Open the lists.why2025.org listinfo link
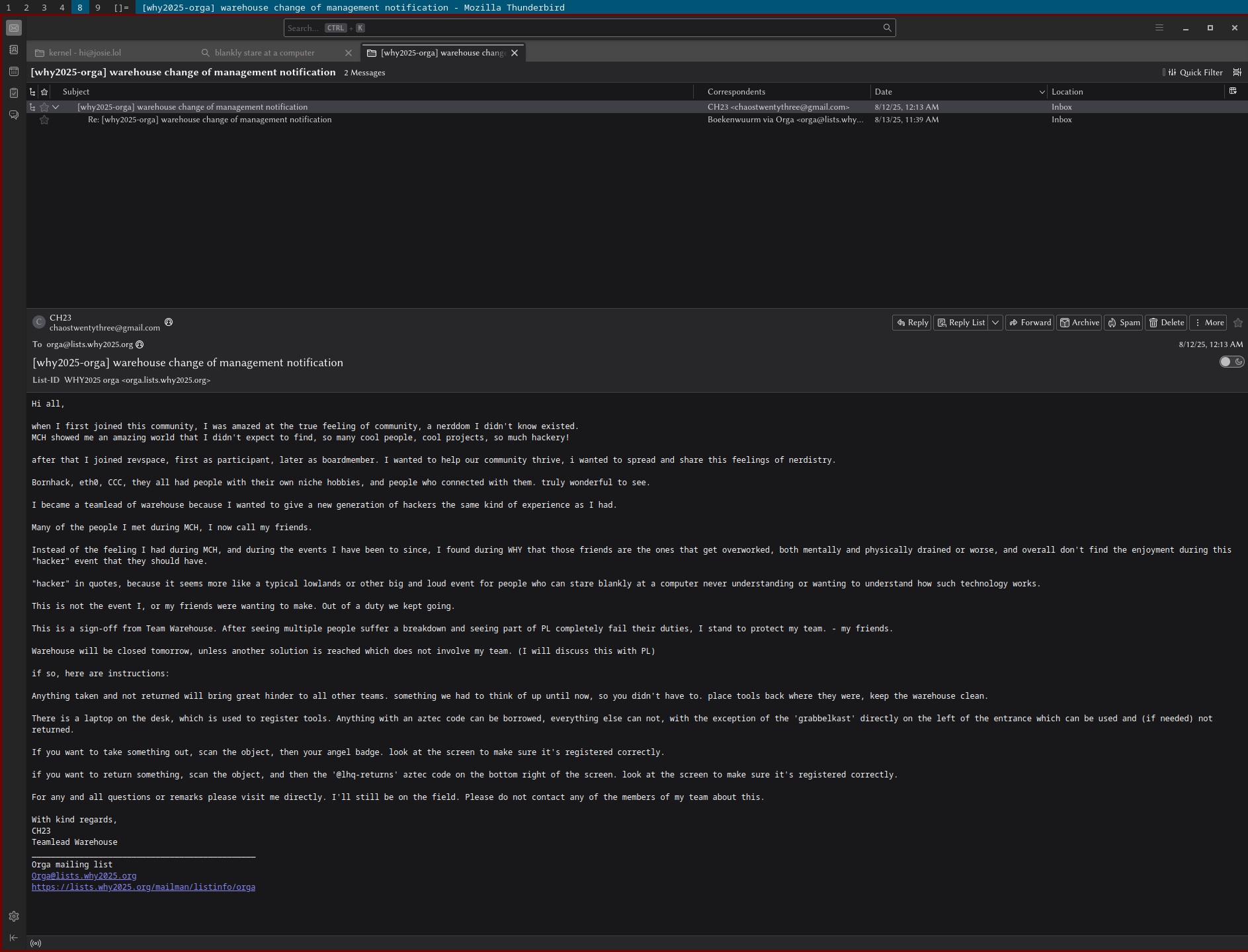Viewport: 1248px width, 952px height. (143, 887)
